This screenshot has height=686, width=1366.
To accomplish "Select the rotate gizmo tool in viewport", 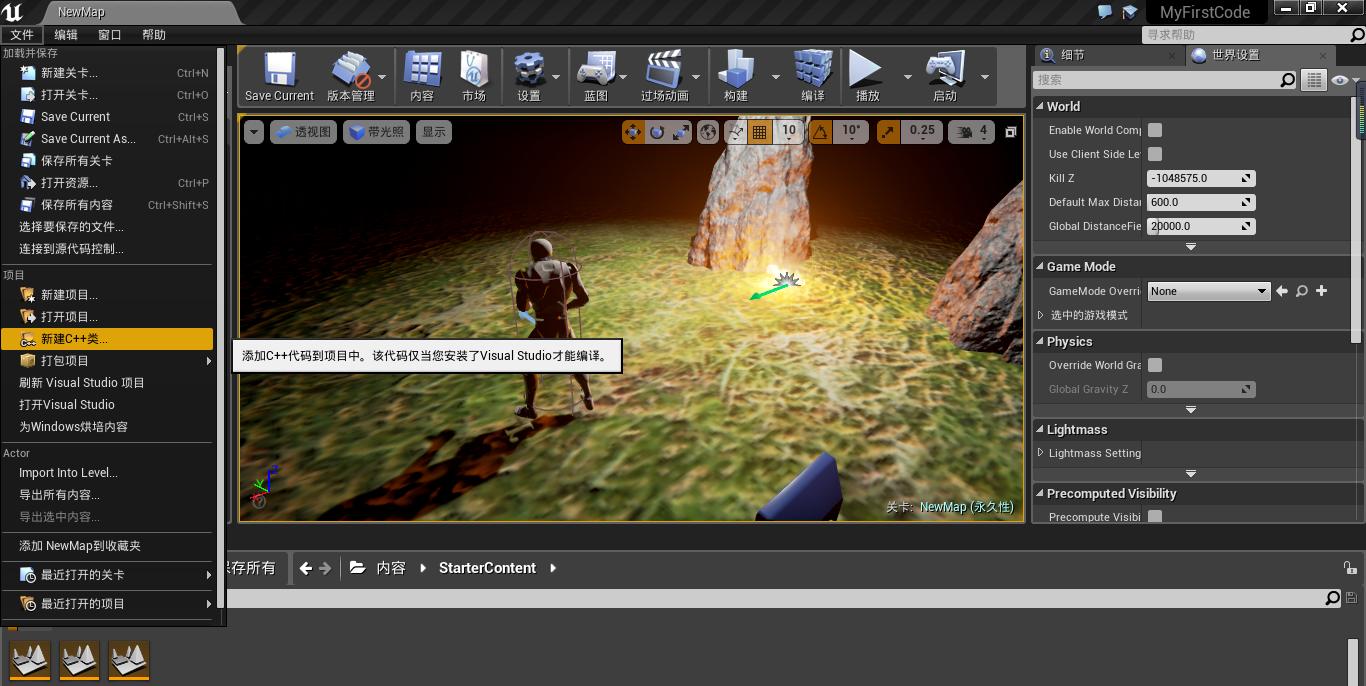I will (657, 131).
